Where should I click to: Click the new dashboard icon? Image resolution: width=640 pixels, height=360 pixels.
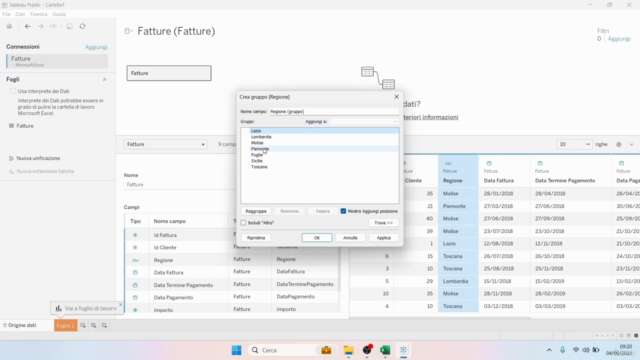93,325
